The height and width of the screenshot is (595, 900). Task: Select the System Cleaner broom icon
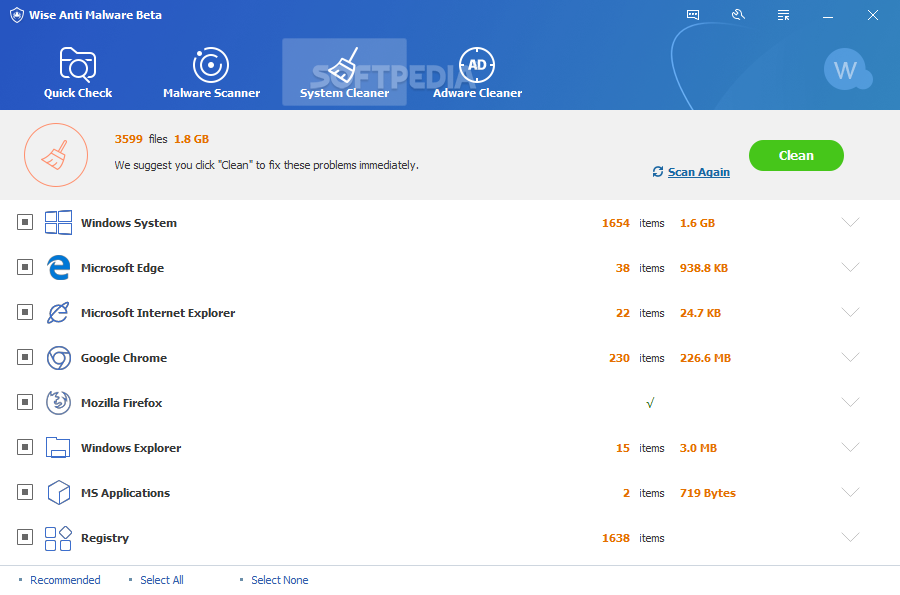[x=344, y=64]
